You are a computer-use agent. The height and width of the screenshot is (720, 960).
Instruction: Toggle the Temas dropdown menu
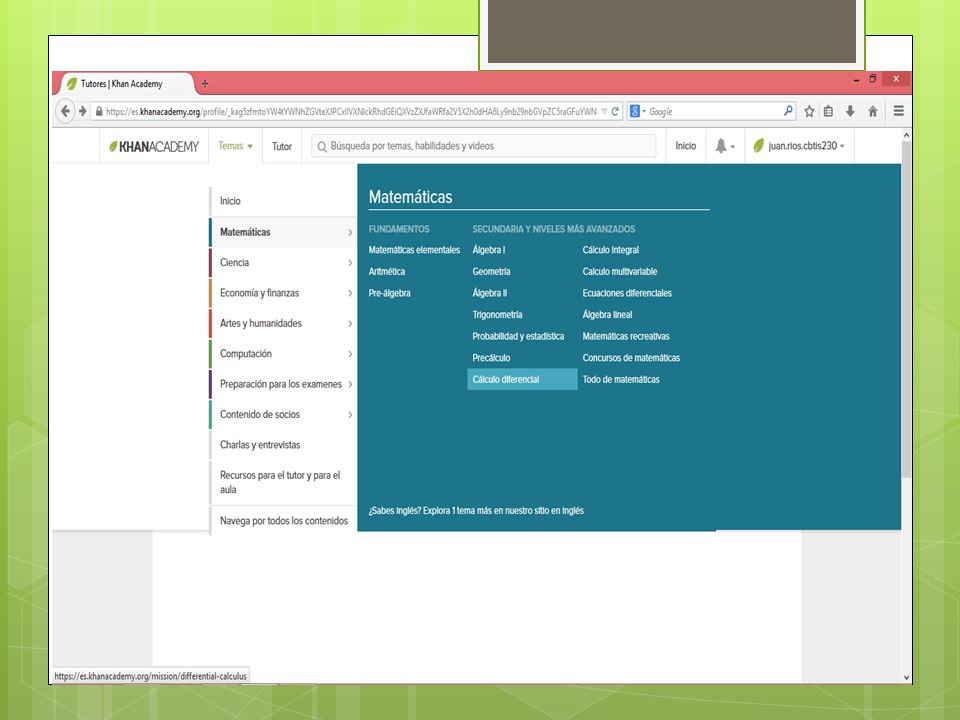[x=236, y=146]
